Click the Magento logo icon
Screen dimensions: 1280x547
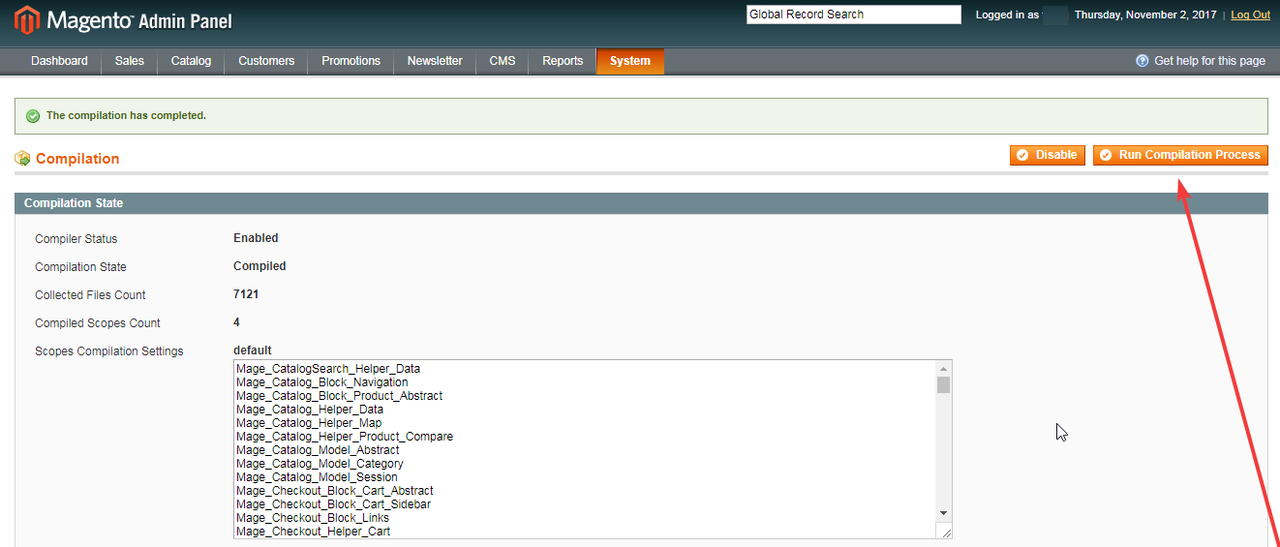tap(27, 20)
